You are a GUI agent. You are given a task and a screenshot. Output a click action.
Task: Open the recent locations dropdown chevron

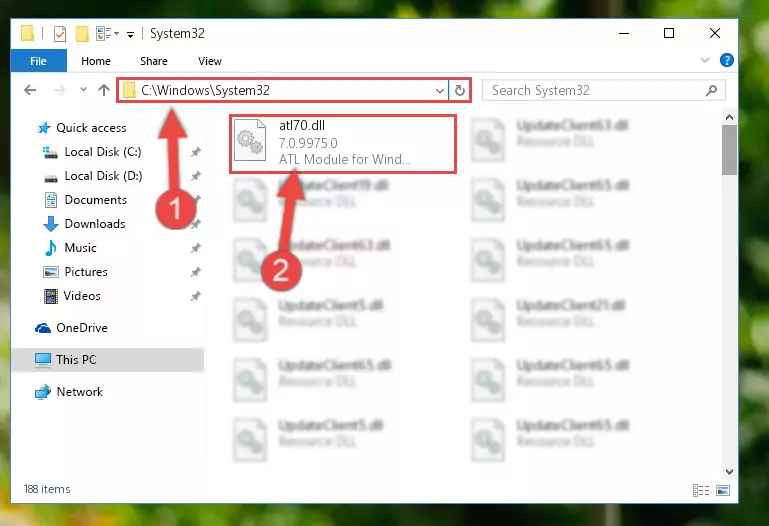coord(83,90)
